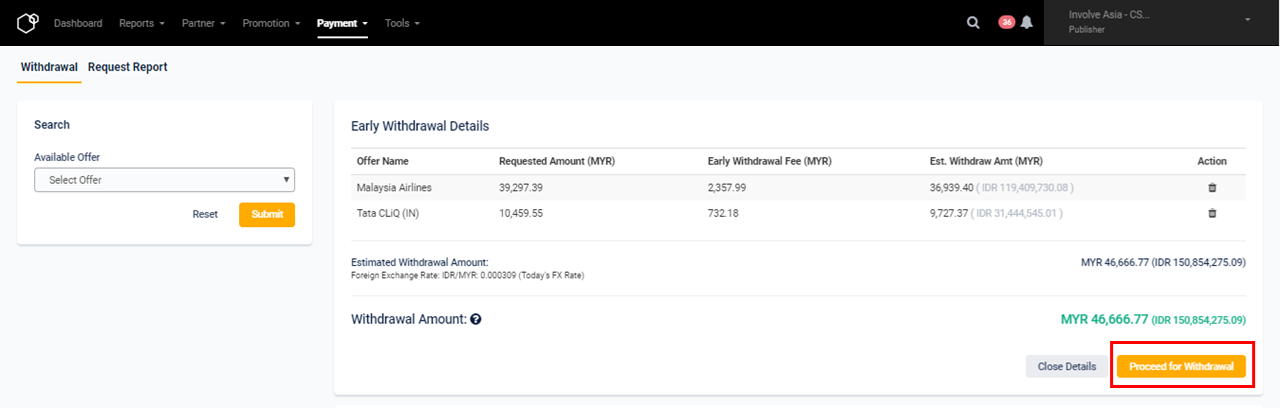Open the search magnifier icon
Viewport: 1280px width, 408px height.
tap(973, 22)
